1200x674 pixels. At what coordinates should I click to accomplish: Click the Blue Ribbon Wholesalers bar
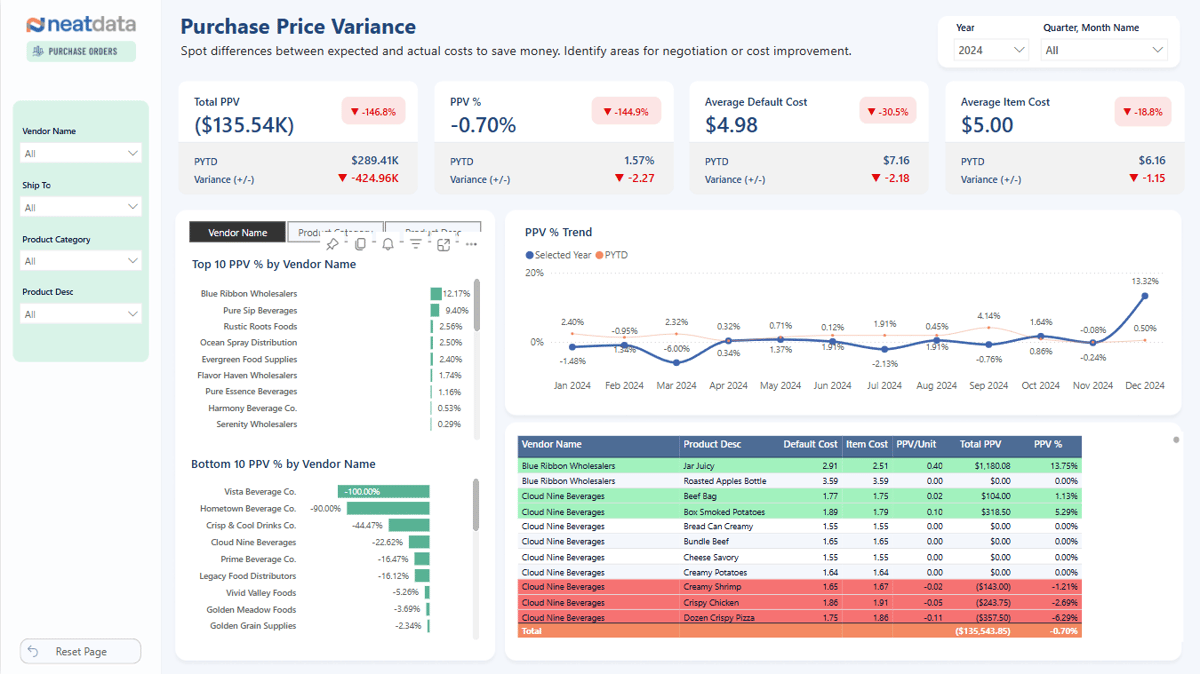click(436, 294)
